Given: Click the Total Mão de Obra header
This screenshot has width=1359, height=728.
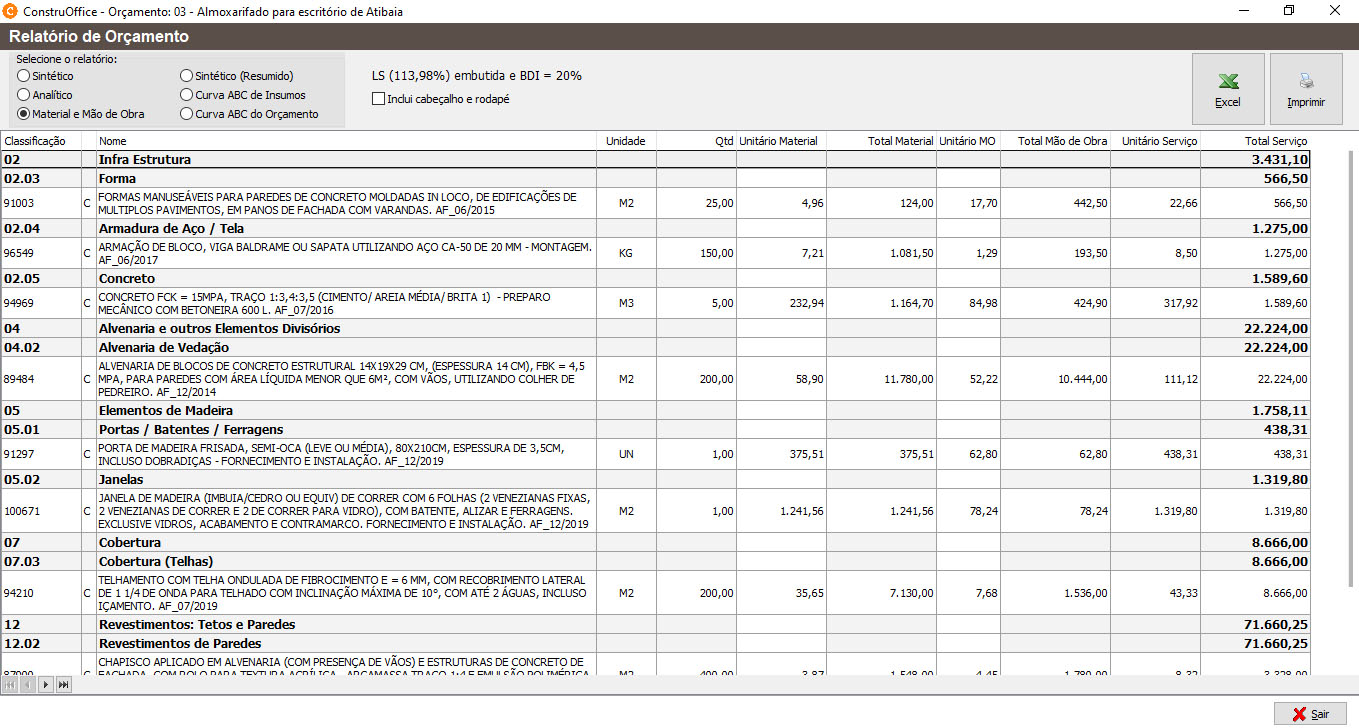Looking at the screenshot, I should coord(1055,141).
